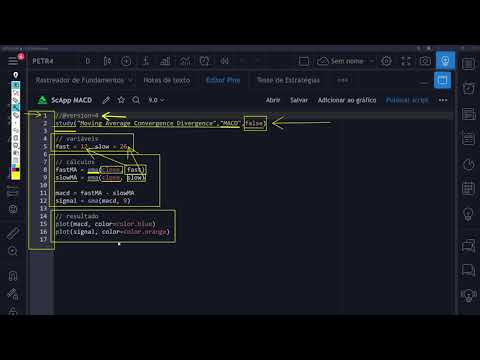Toggle magnet mode
The height and width of the screenshot is (360, 480).
tap(13, 276)
